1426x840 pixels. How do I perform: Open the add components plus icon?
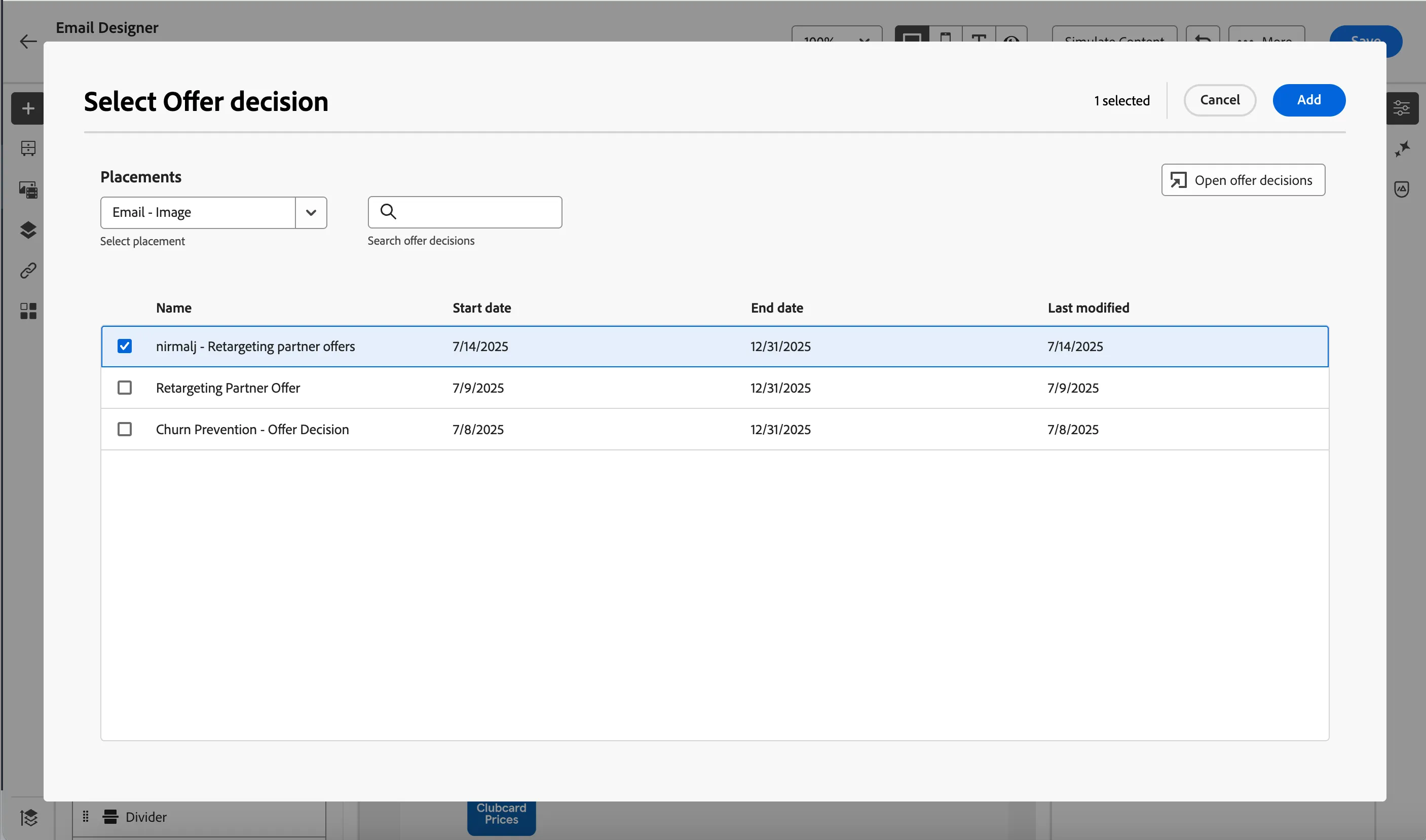(28, 108)
